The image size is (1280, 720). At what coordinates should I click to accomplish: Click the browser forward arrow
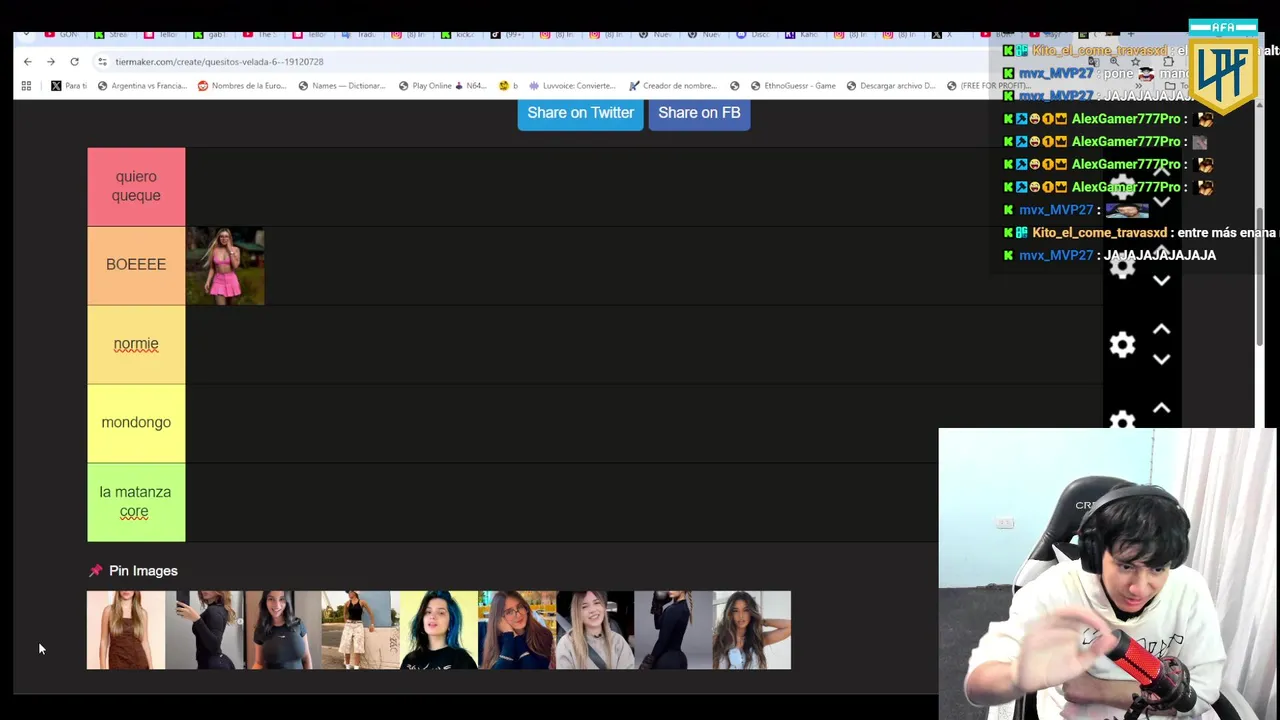(51, 62)
